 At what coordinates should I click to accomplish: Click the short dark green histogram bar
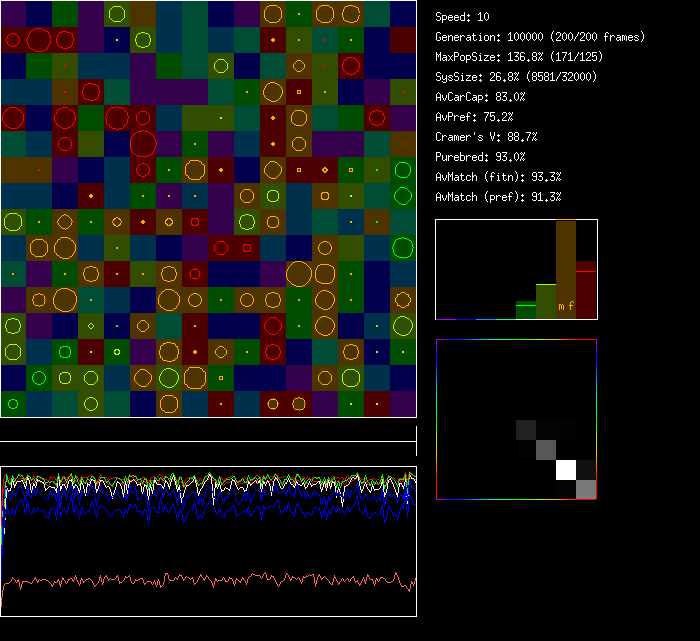pos(526,310)
